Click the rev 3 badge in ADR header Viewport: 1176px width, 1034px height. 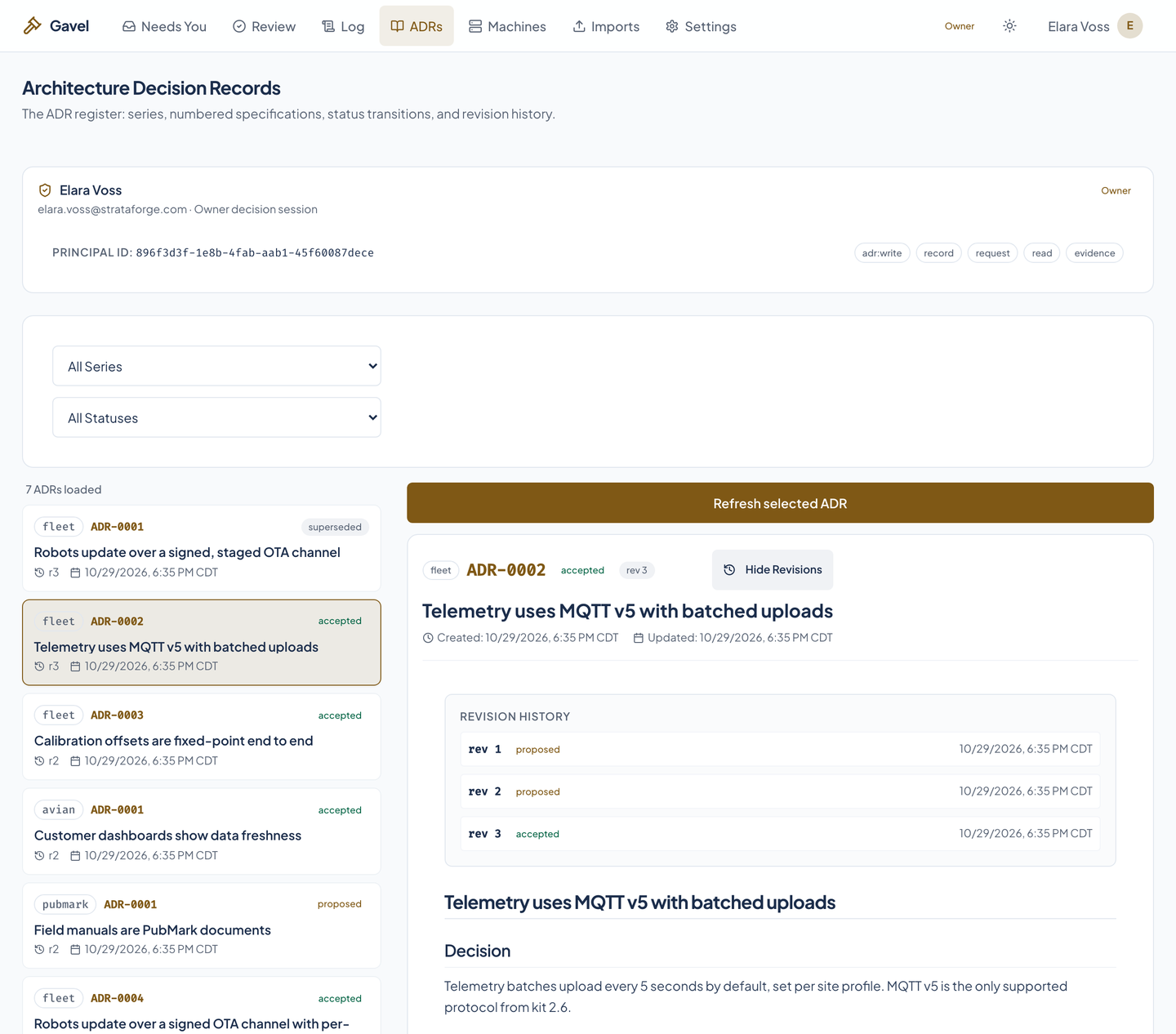coord(637,570)
